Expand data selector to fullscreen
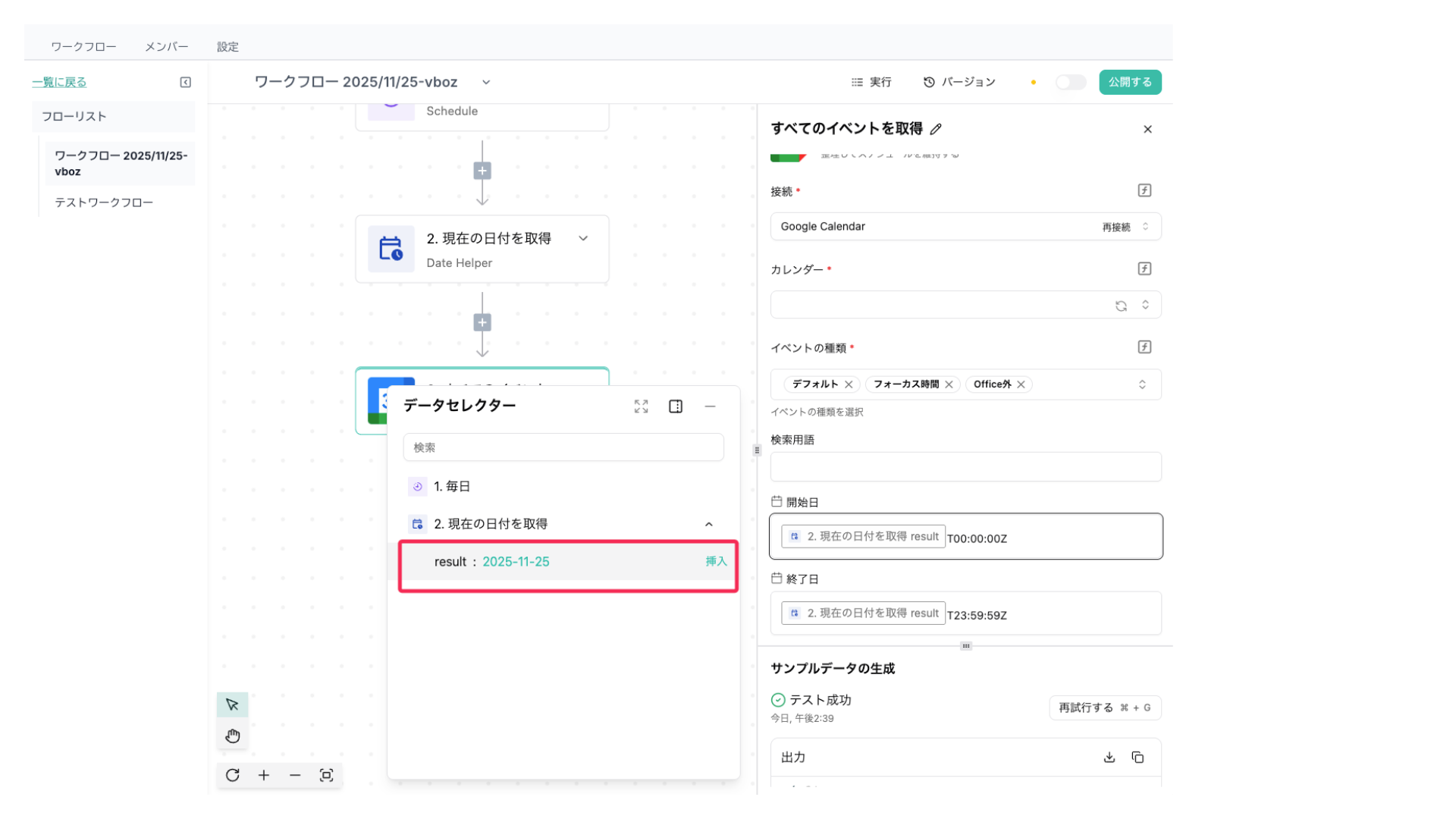This screenshot has height=819, width=1456. click(x=641, y=406)
